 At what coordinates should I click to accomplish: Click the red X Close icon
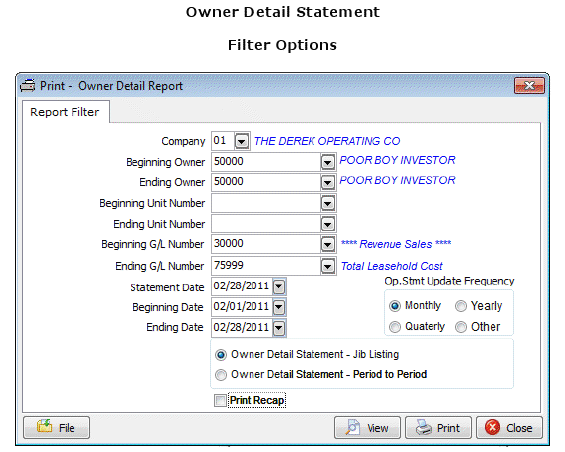(492, 427)
